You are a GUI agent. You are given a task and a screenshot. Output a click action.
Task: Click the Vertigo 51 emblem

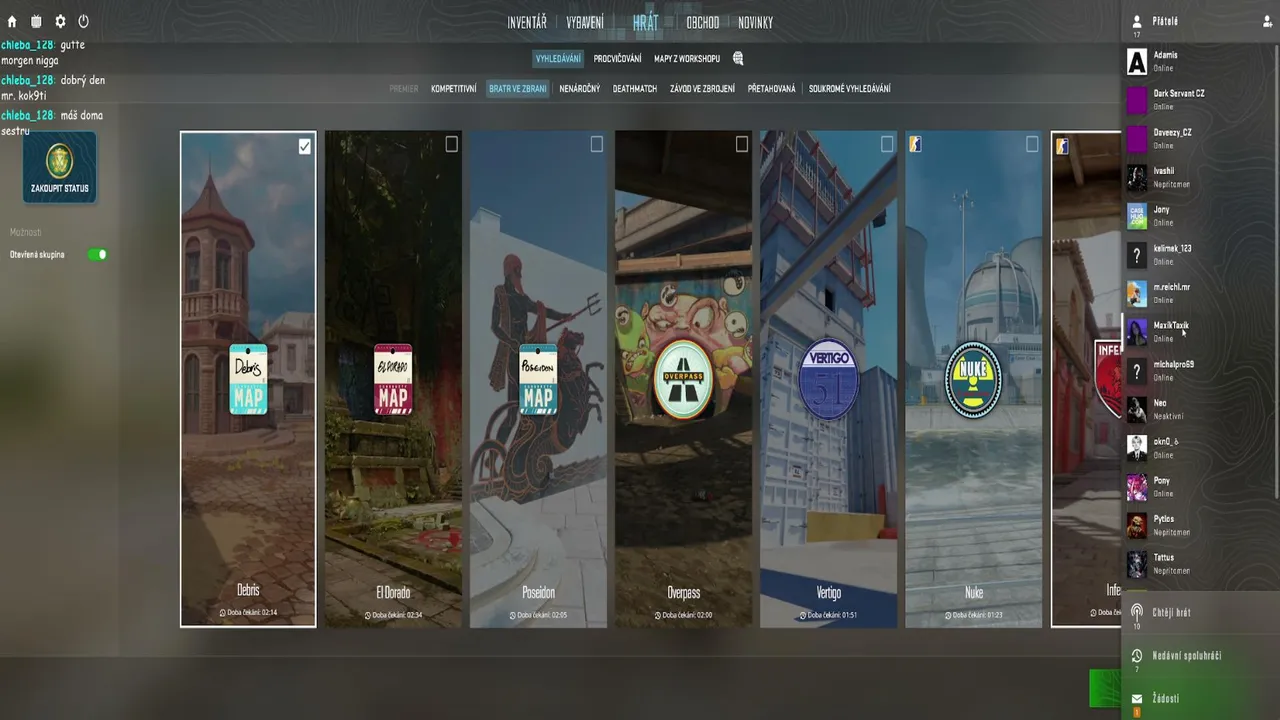pos(828,379)
